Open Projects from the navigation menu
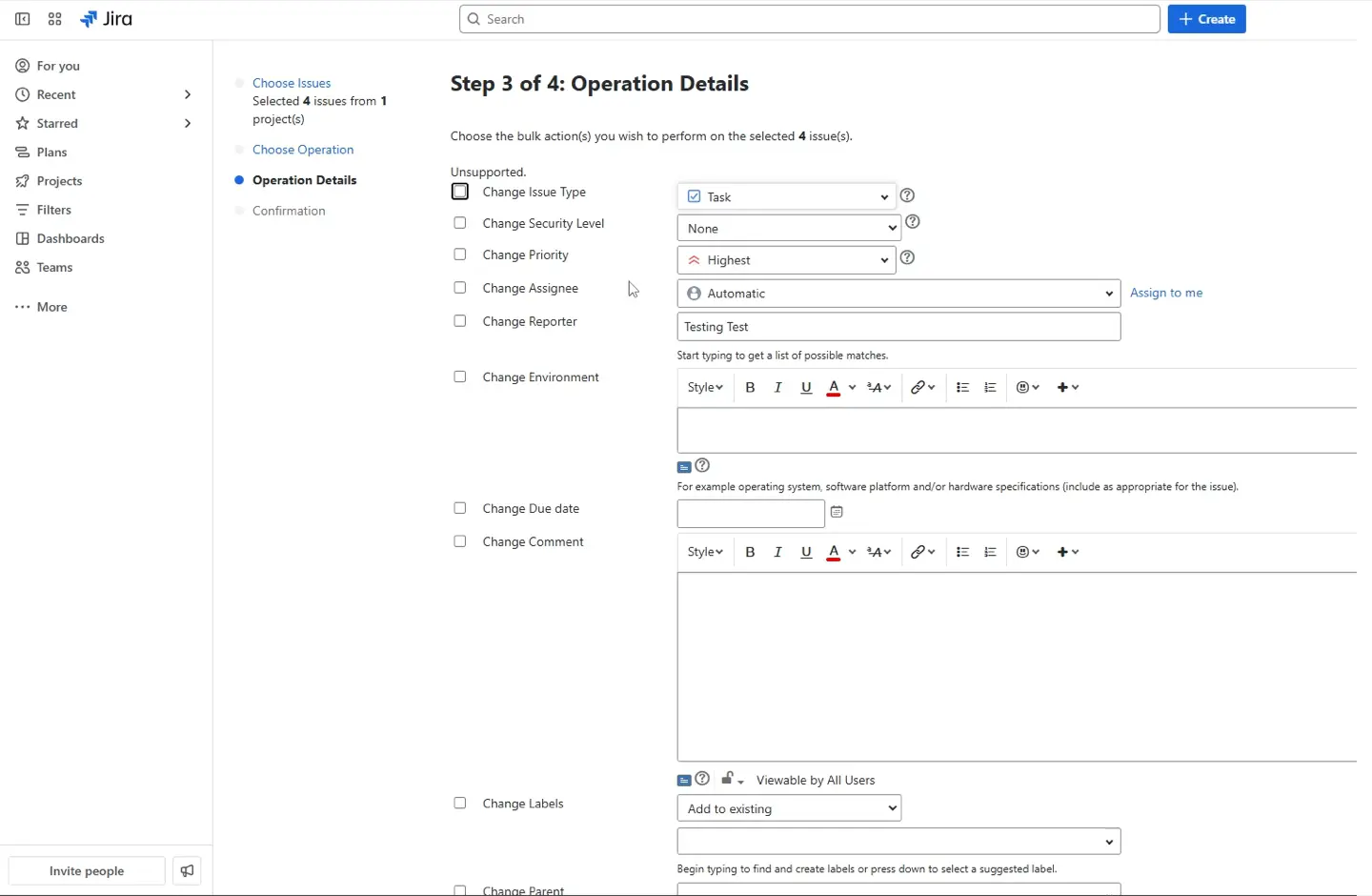Image resolution: width=1372 pixels, height=896 pixels. click(x=59, y=181)
